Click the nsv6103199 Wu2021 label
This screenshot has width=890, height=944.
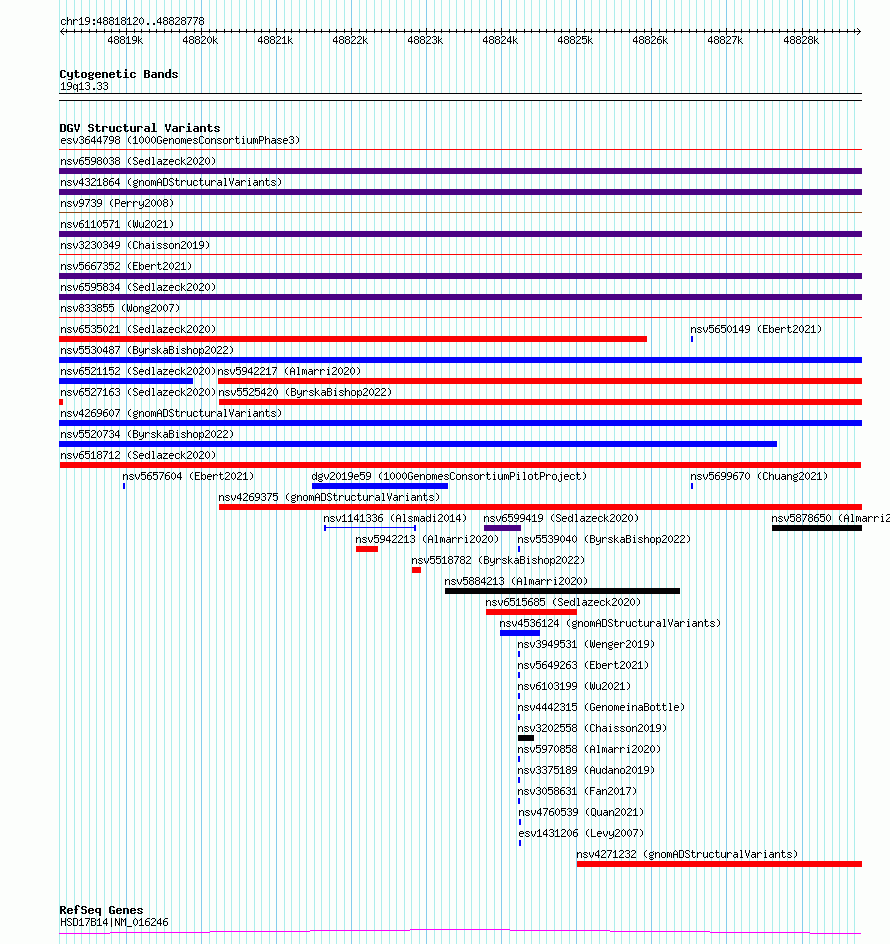(x=574, y=686)
